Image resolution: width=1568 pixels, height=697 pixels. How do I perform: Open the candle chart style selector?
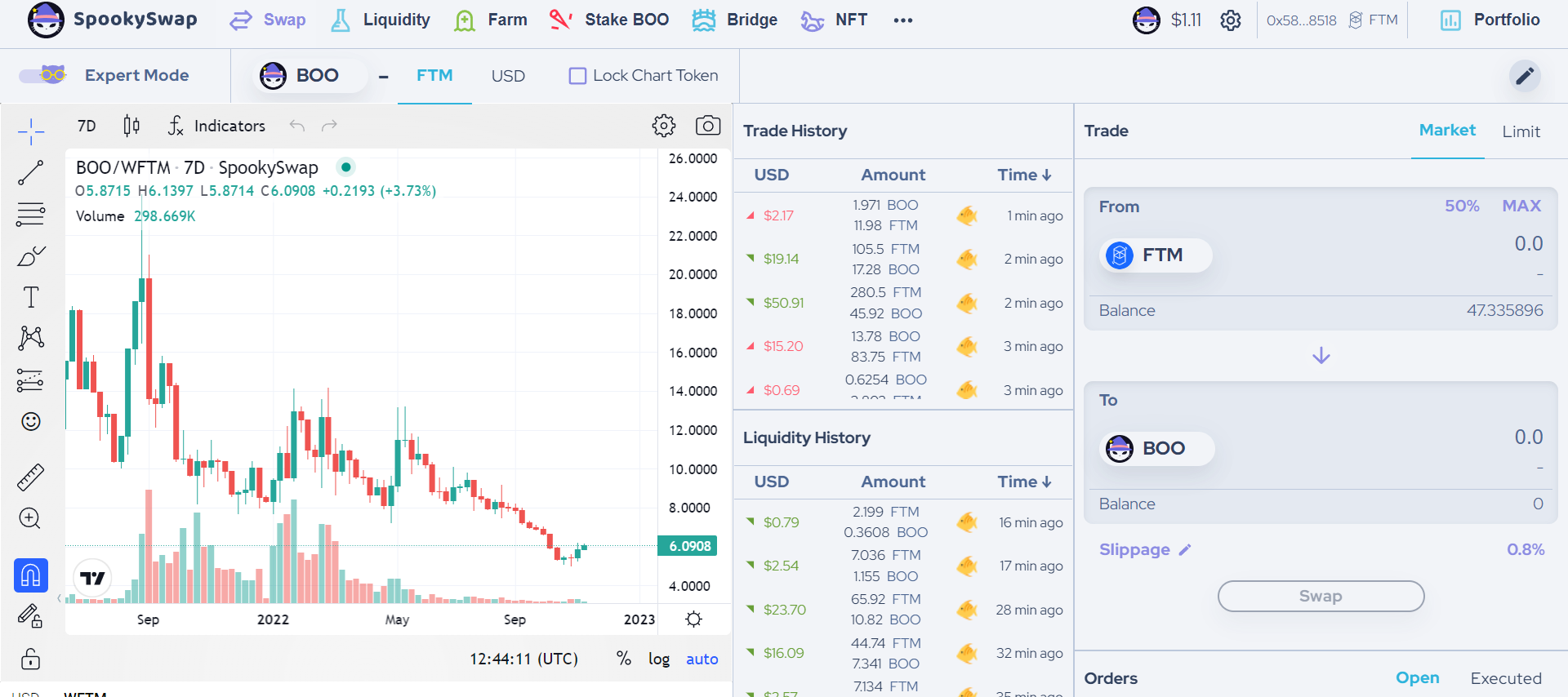[x=131, y=126]
